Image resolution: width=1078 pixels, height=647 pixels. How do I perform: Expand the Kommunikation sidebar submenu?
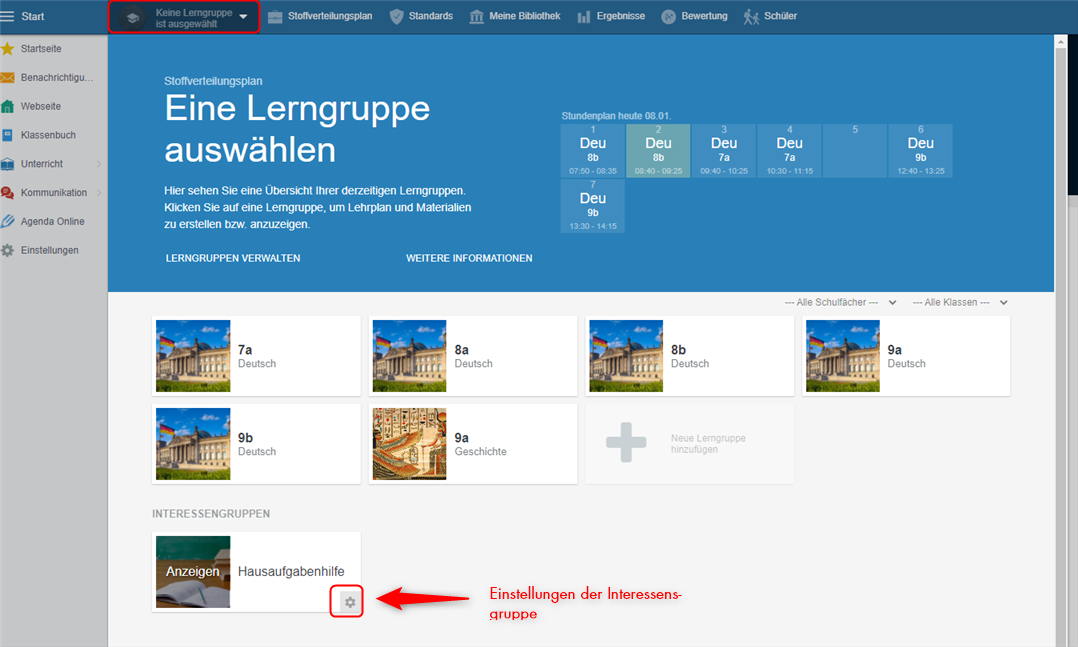98,193
